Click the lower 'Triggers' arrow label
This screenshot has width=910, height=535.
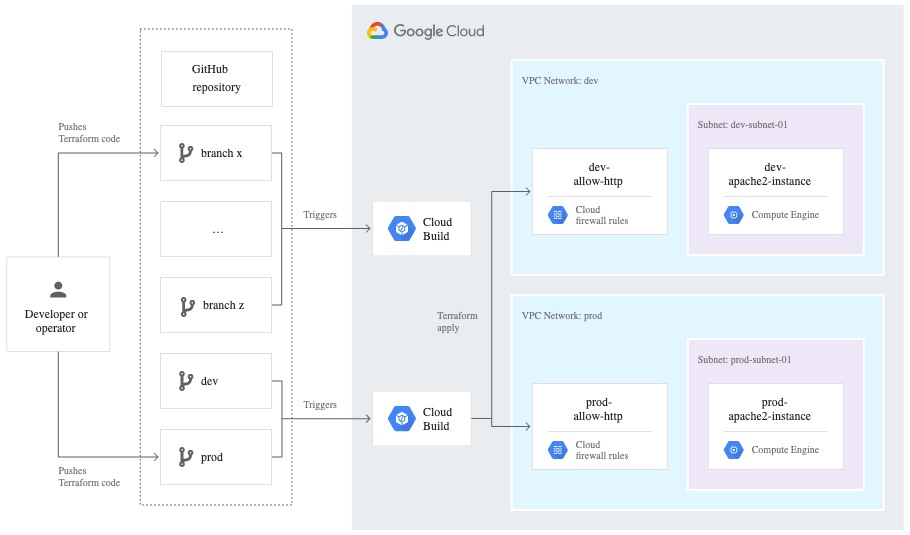tap(320, 404)
